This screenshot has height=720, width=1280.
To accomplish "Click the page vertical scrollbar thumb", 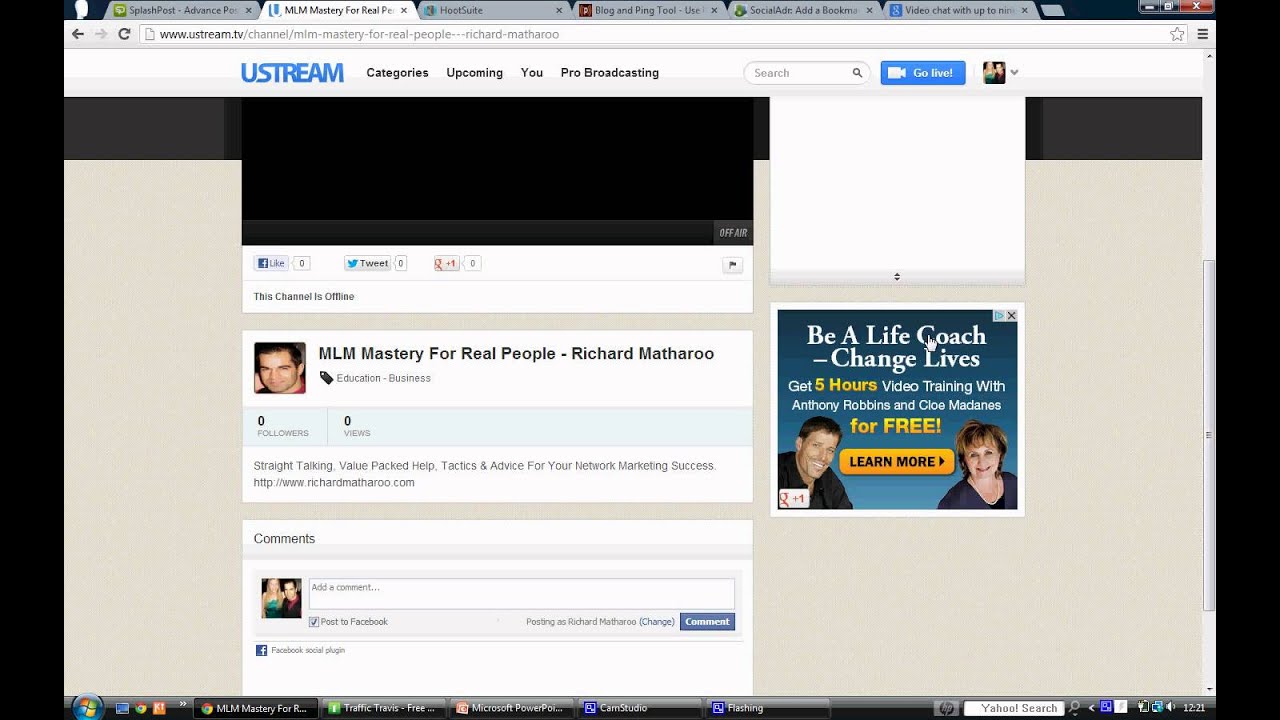I will pyautogui.click(x=1209, y=435).
